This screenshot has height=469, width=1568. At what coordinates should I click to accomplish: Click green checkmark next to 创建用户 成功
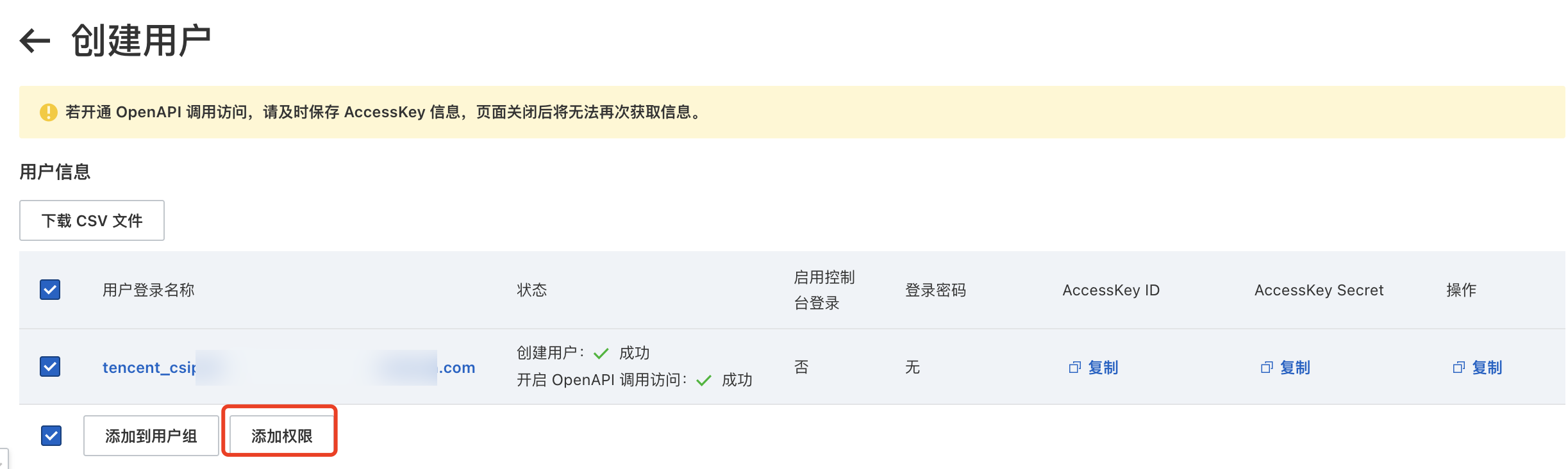601,353
